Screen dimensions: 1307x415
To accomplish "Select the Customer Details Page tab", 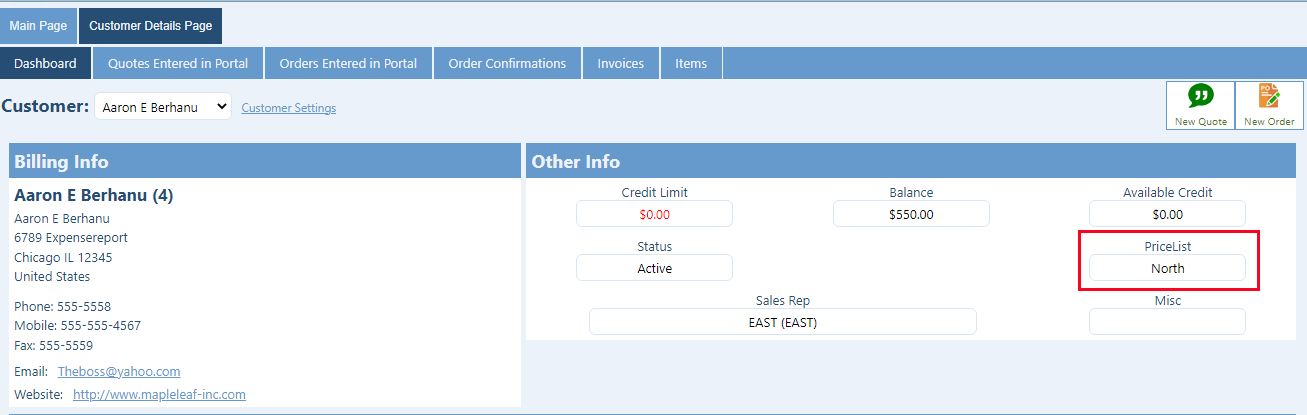I will (x=150, y=26).
